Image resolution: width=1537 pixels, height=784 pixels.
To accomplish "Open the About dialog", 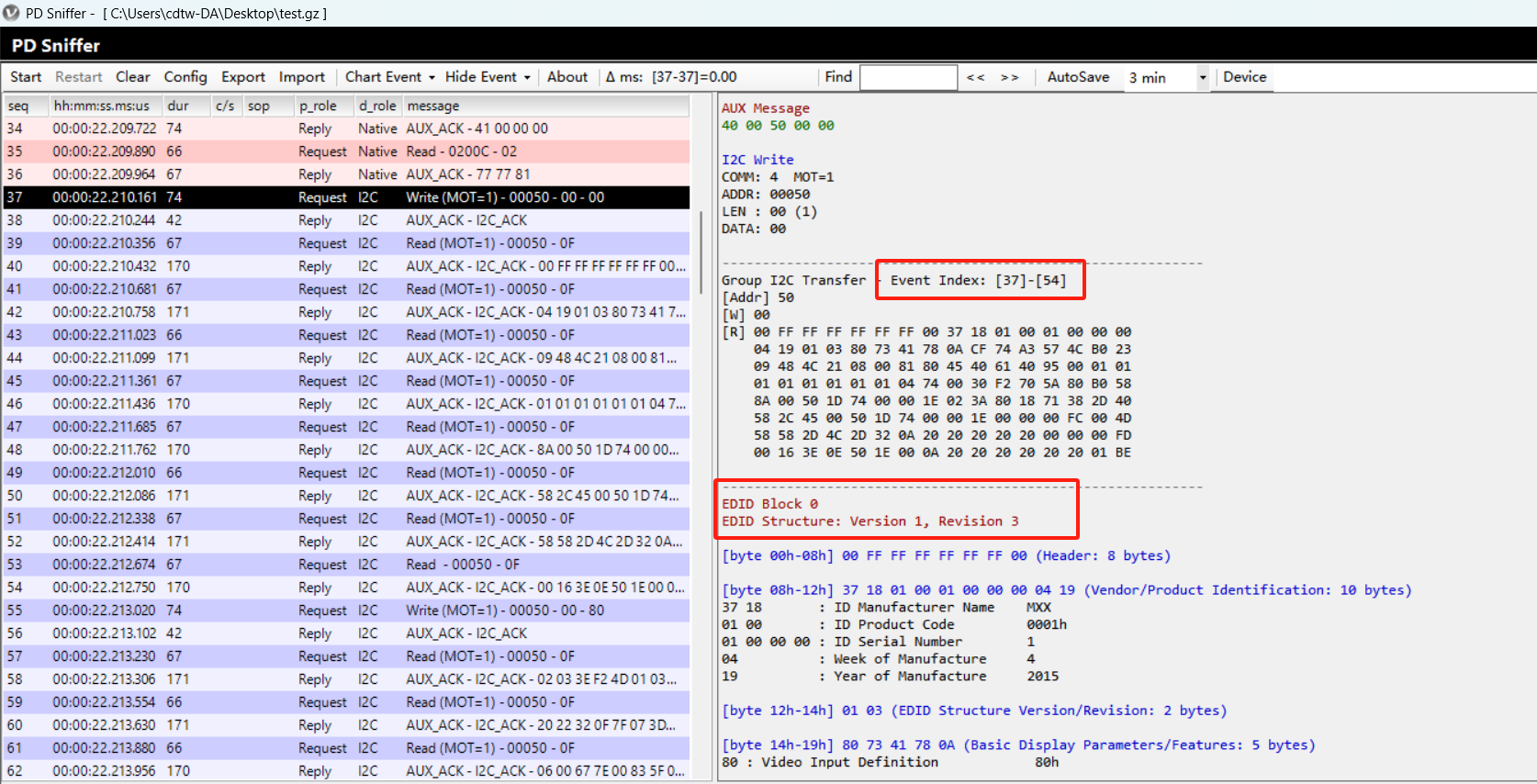I will click(x=567, y=77).
